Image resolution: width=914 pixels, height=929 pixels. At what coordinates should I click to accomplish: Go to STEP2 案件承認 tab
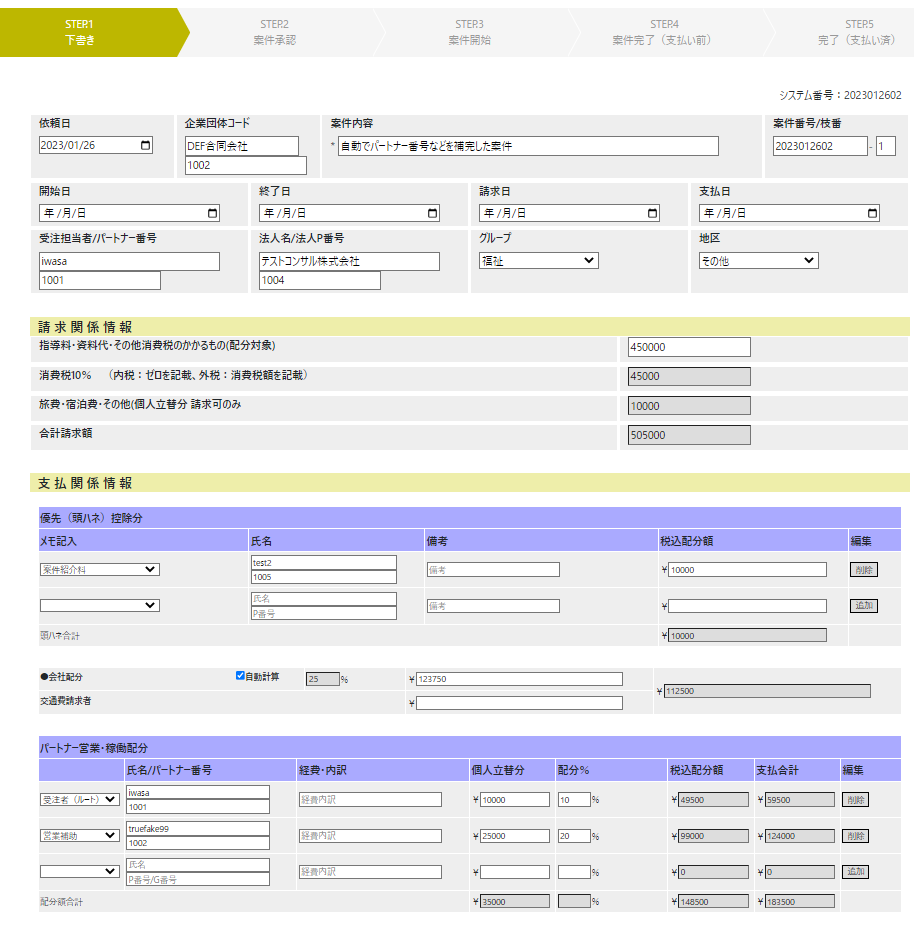tap(275, 32)
